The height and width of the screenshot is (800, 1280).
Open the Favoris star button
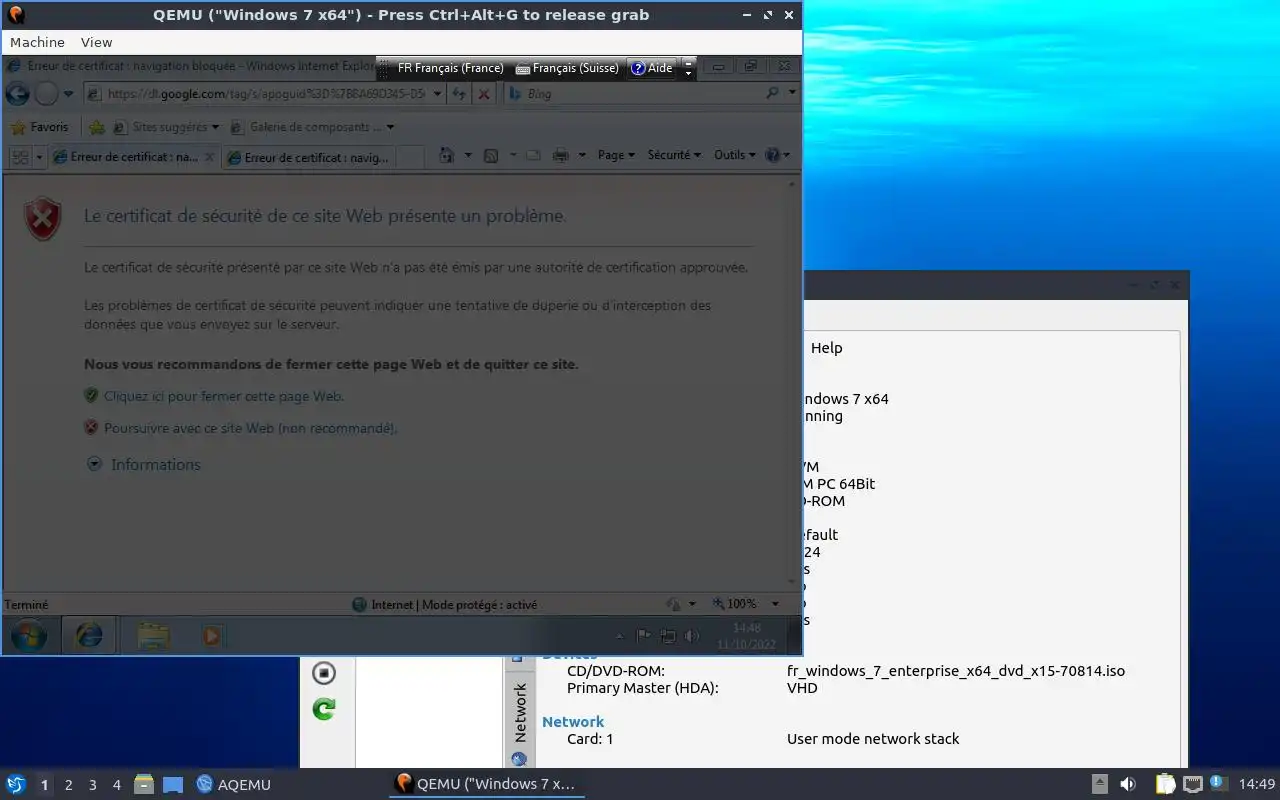tap(39, 127)
